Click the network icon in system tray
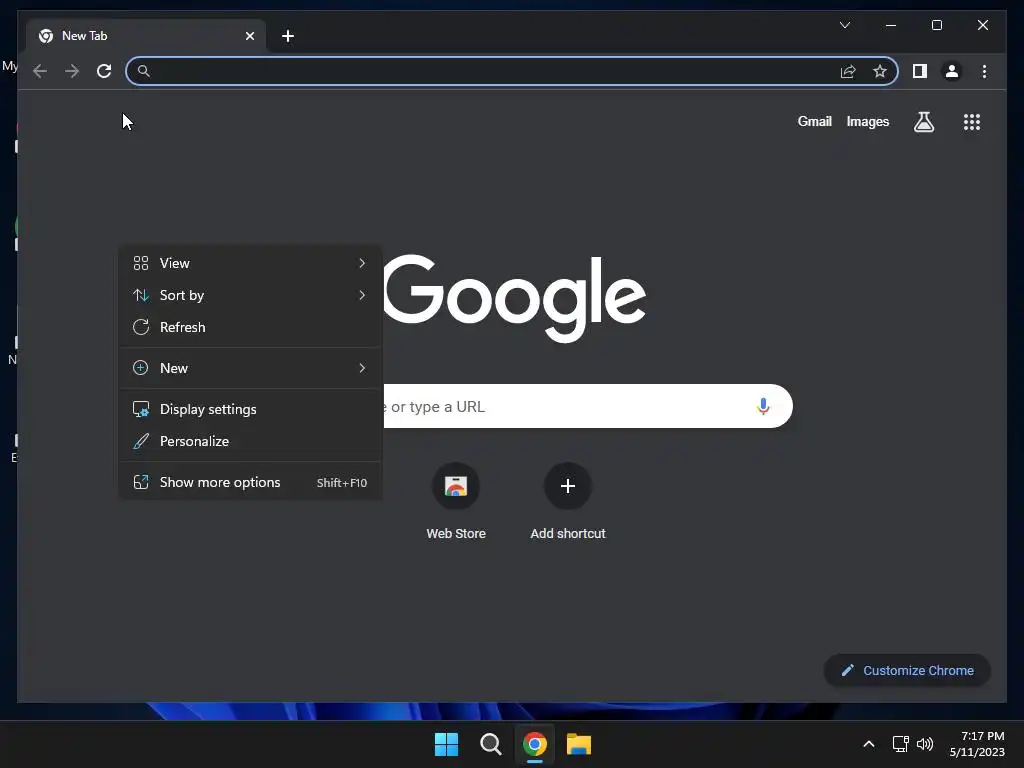The height and width of the screenshot is (768, 1024). point(901,744)
